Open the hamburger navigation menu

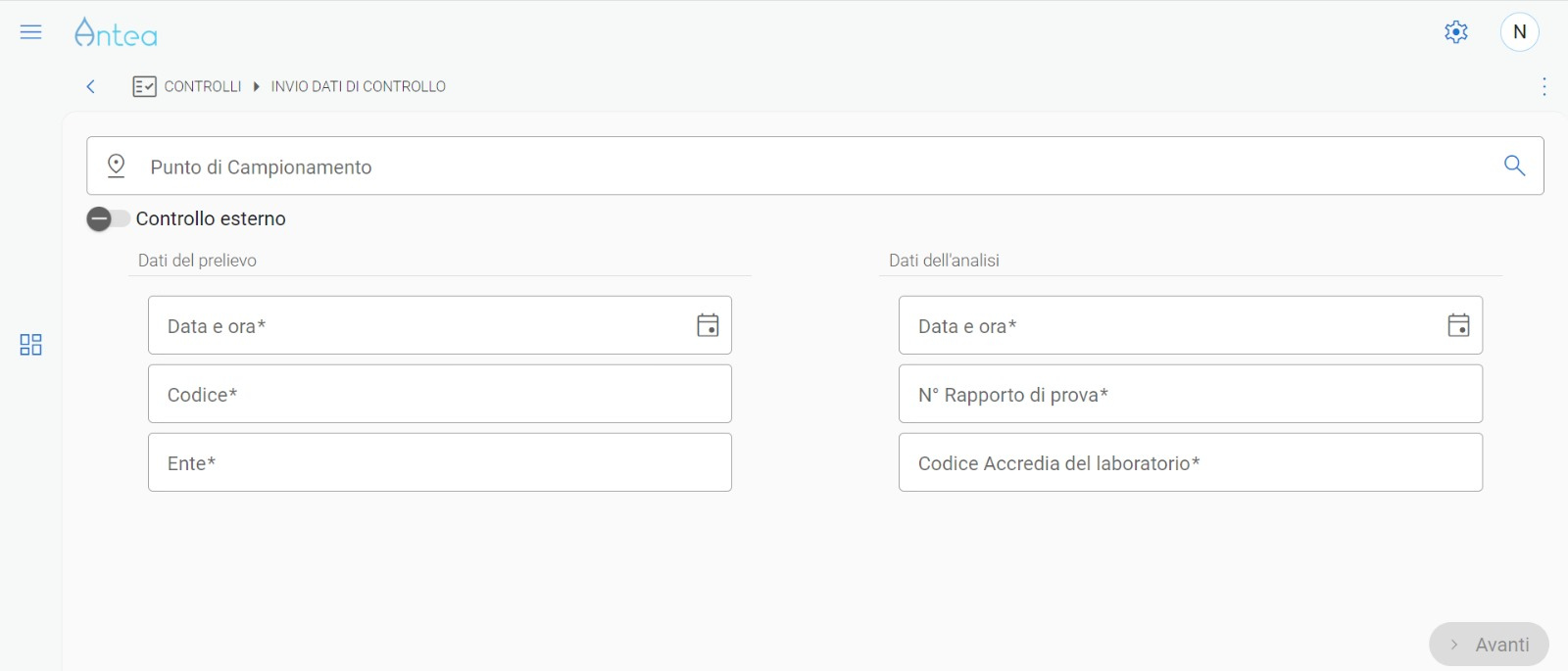31,32
